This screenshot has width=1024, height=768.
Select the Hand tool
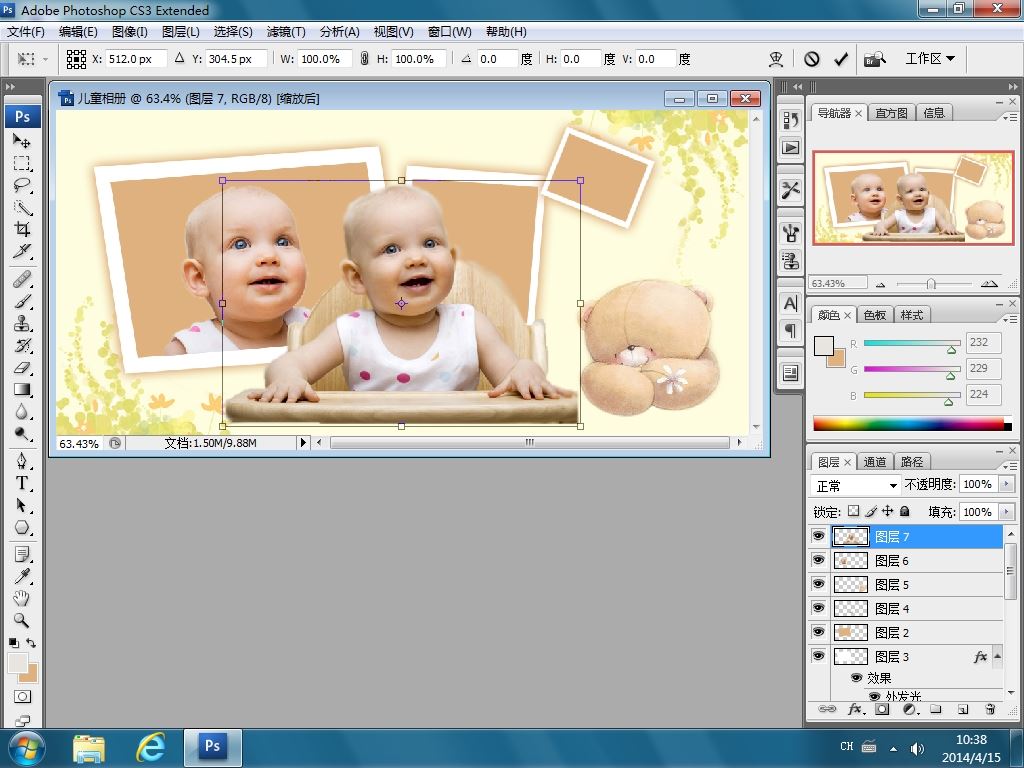tap(22, 598)
